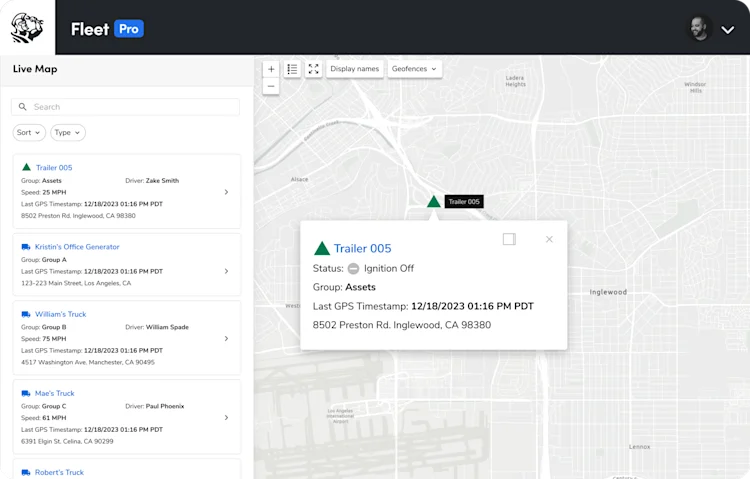Expand Mae's Truck details arrow
The image size is (750, 479).
coord(226,418)
